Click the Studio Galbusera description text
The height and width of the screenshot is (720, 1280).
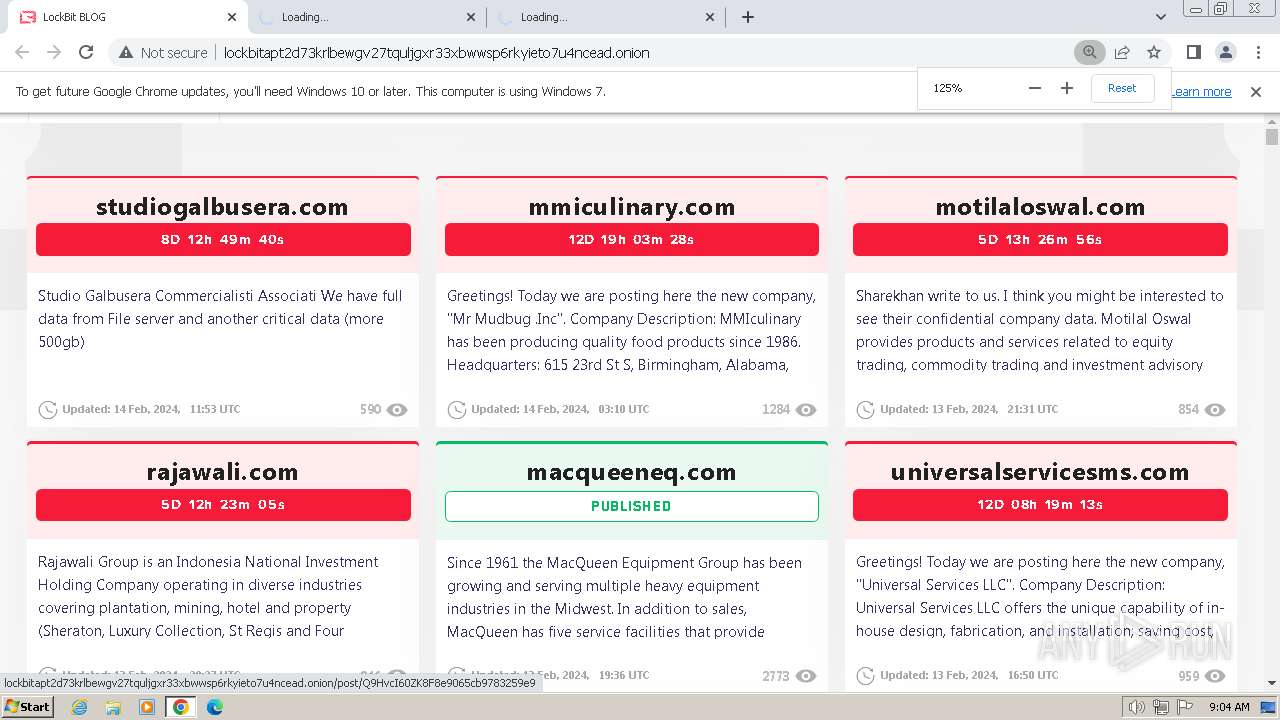tap(221, 319)
